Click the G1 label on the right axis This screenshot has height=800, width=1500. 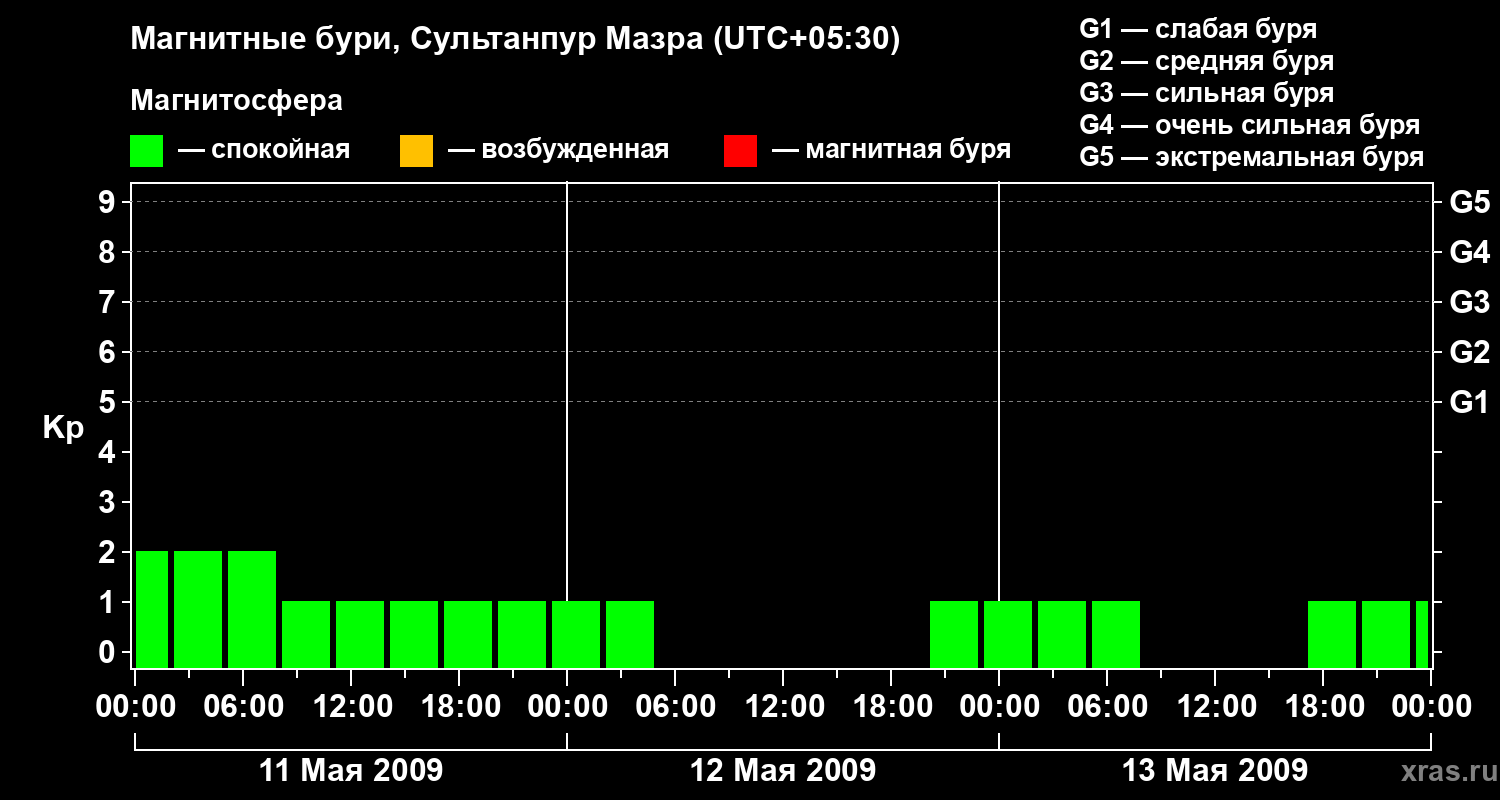(1469, 403)
